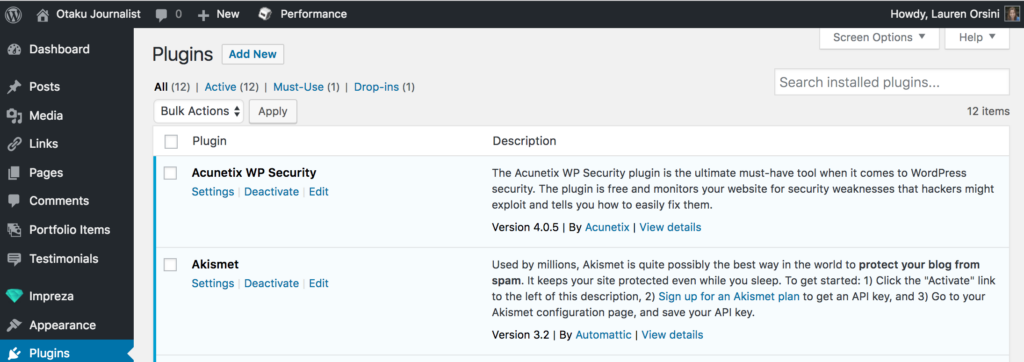
Task: Filter by Drop-ins
Action: pos(377,87)
